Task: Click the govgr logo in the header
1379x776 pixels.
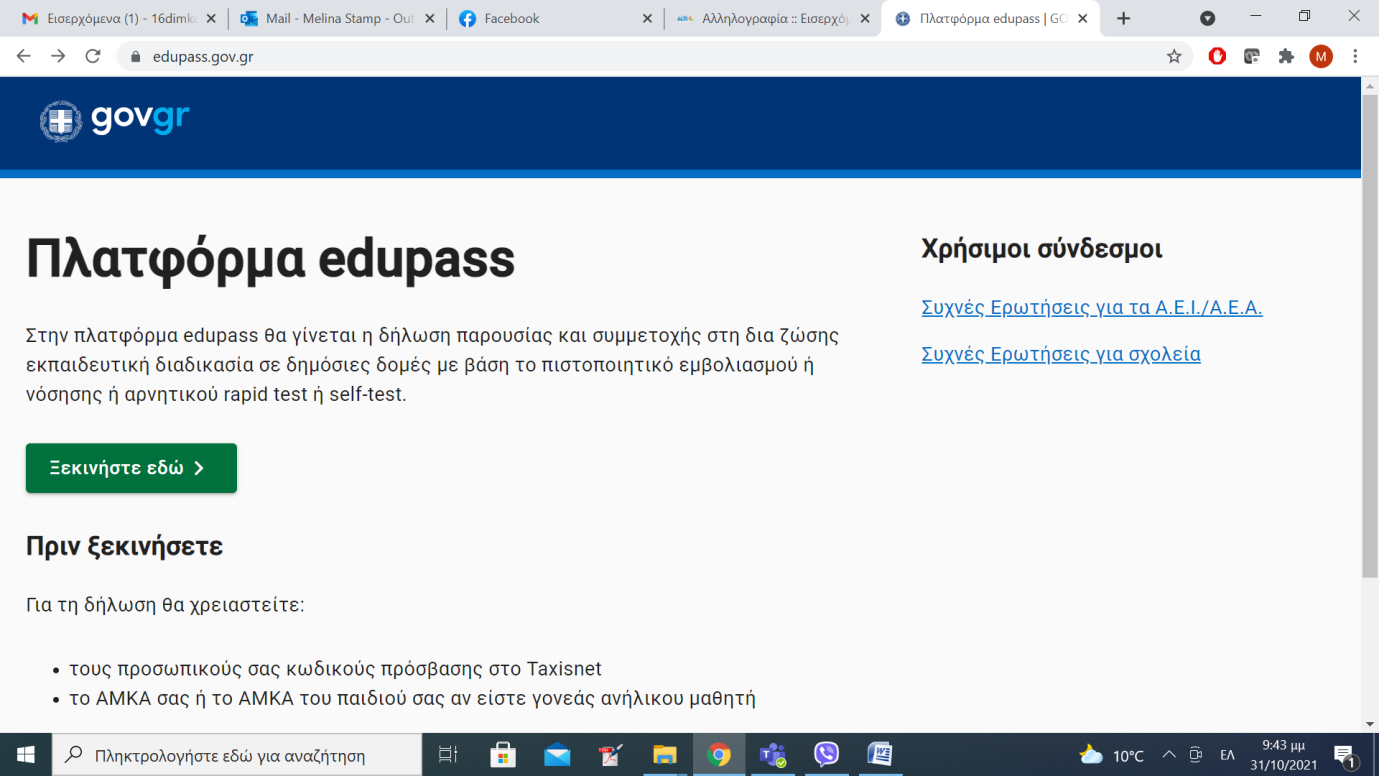Action: [114, 121]
